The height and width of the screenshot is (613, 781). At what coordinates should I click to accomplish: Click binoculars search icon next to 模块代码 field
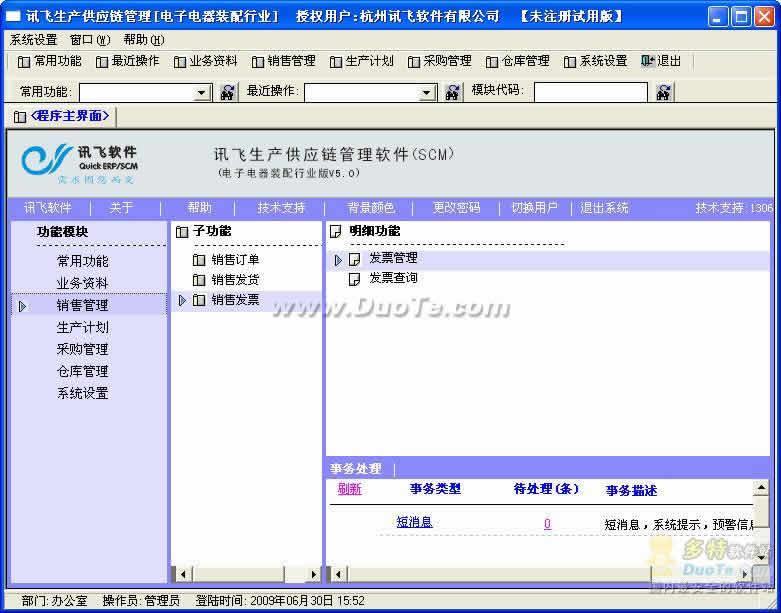(x=663, y=92)
